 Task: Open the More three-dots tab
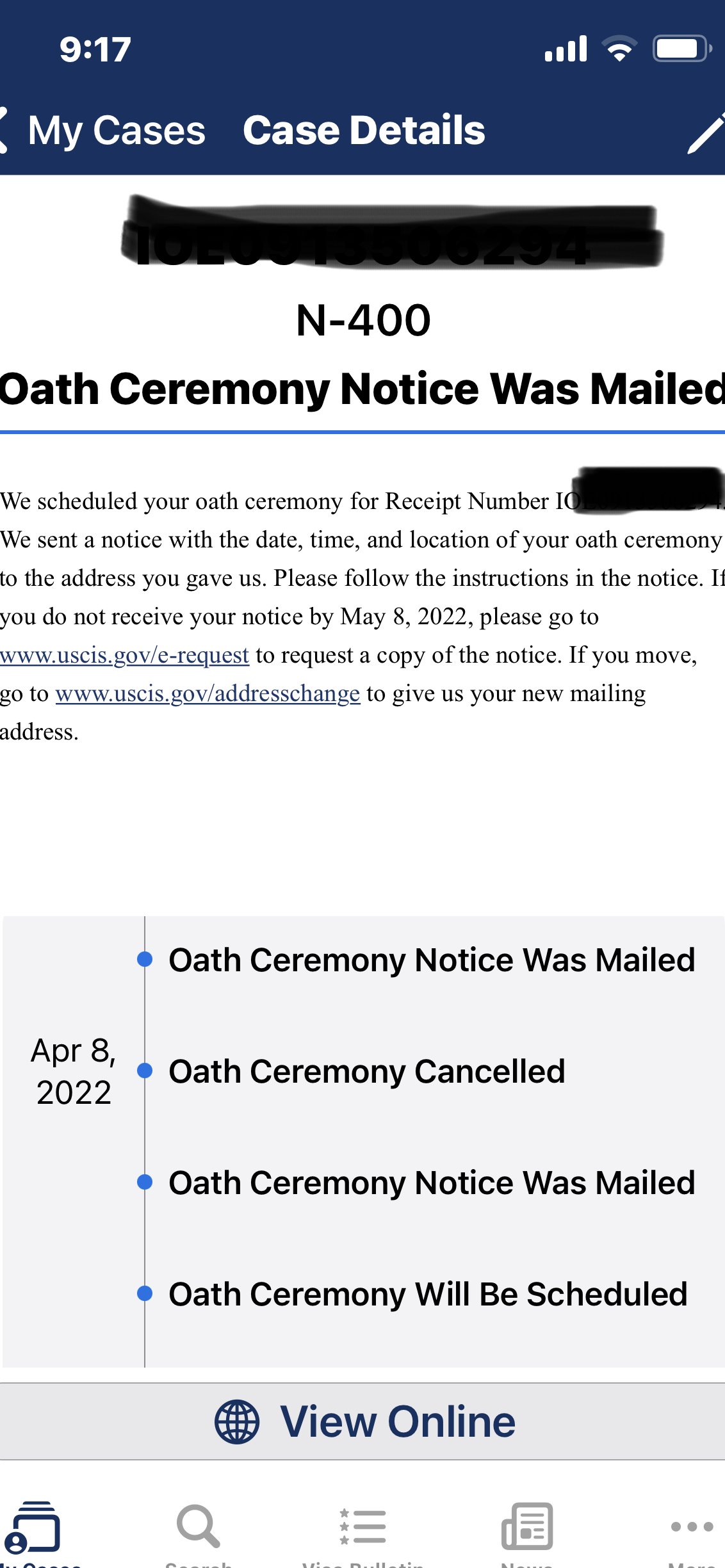[x=692, y=1527]
